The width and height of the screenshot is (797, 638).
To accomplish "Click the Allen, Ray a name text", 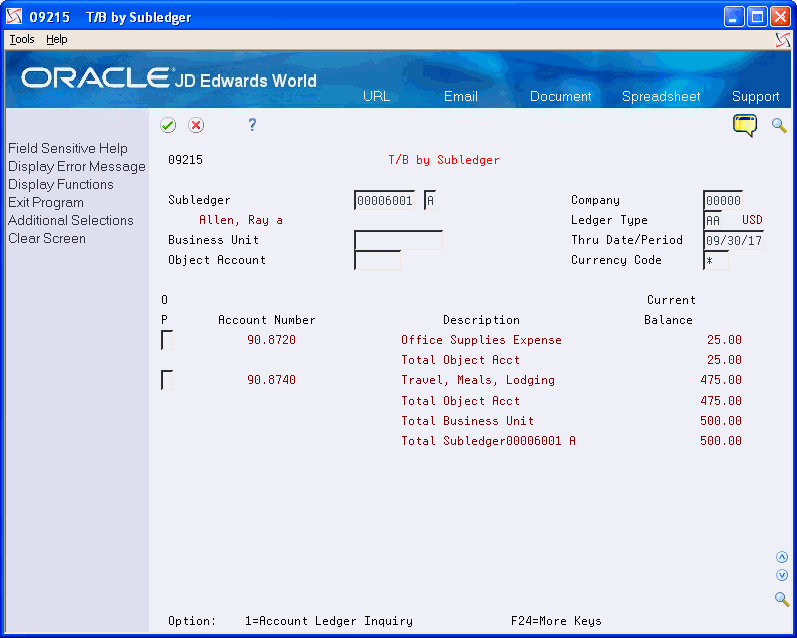I will [241, 220].
